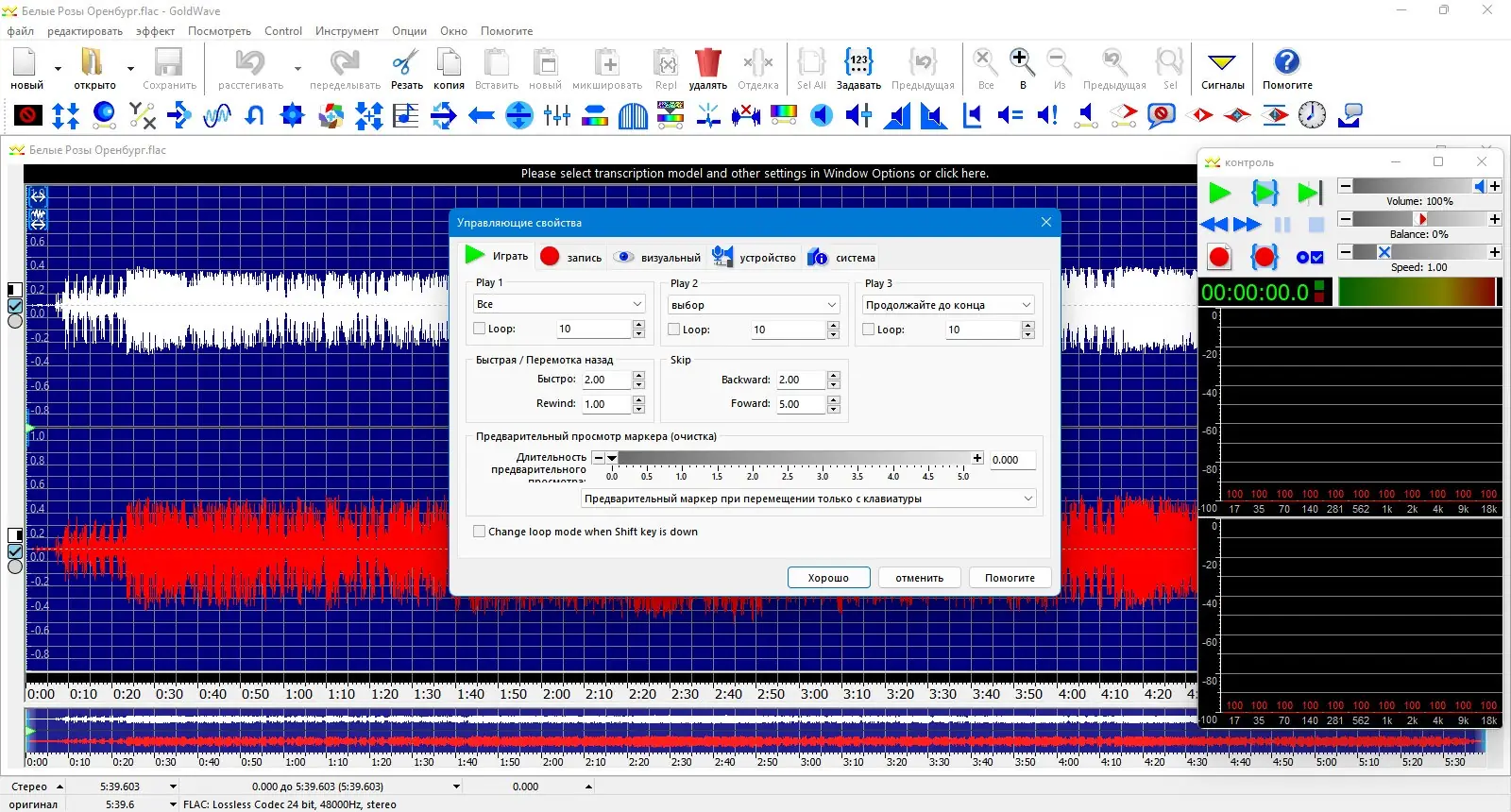This screenshot has height=812, width=1511.
Task: Expand the Предварительный маркер keyboard dropdown
Action: click(808, 499)
